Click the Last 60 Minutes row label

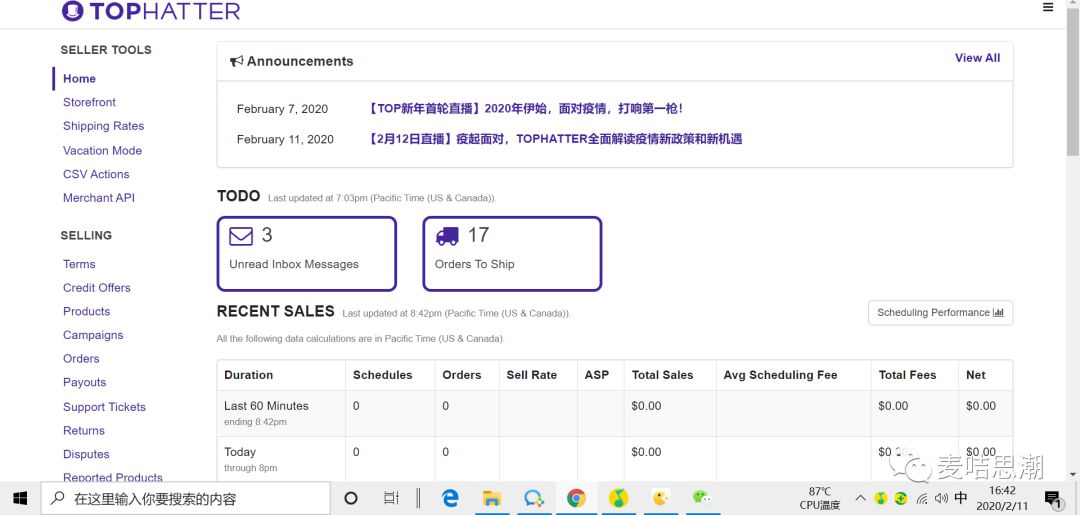tap(266, 406)
